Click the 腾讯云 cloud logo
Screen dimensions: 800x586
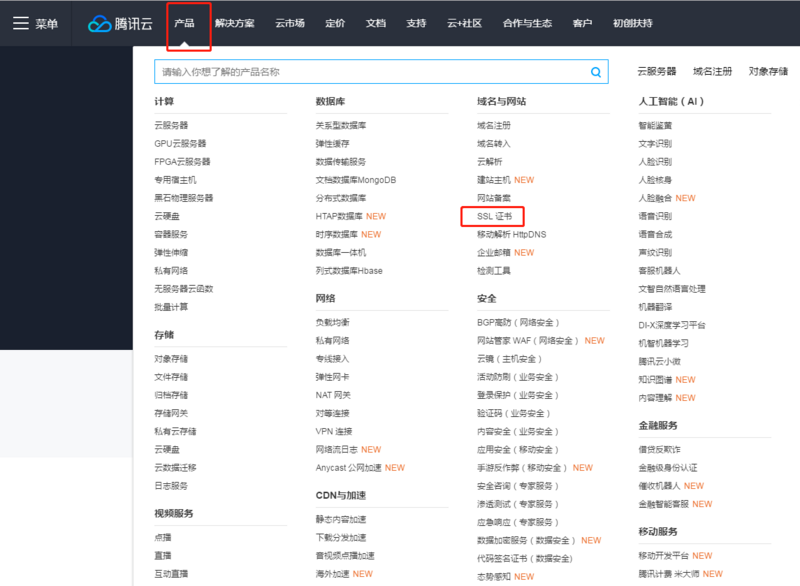pos(120,23)
